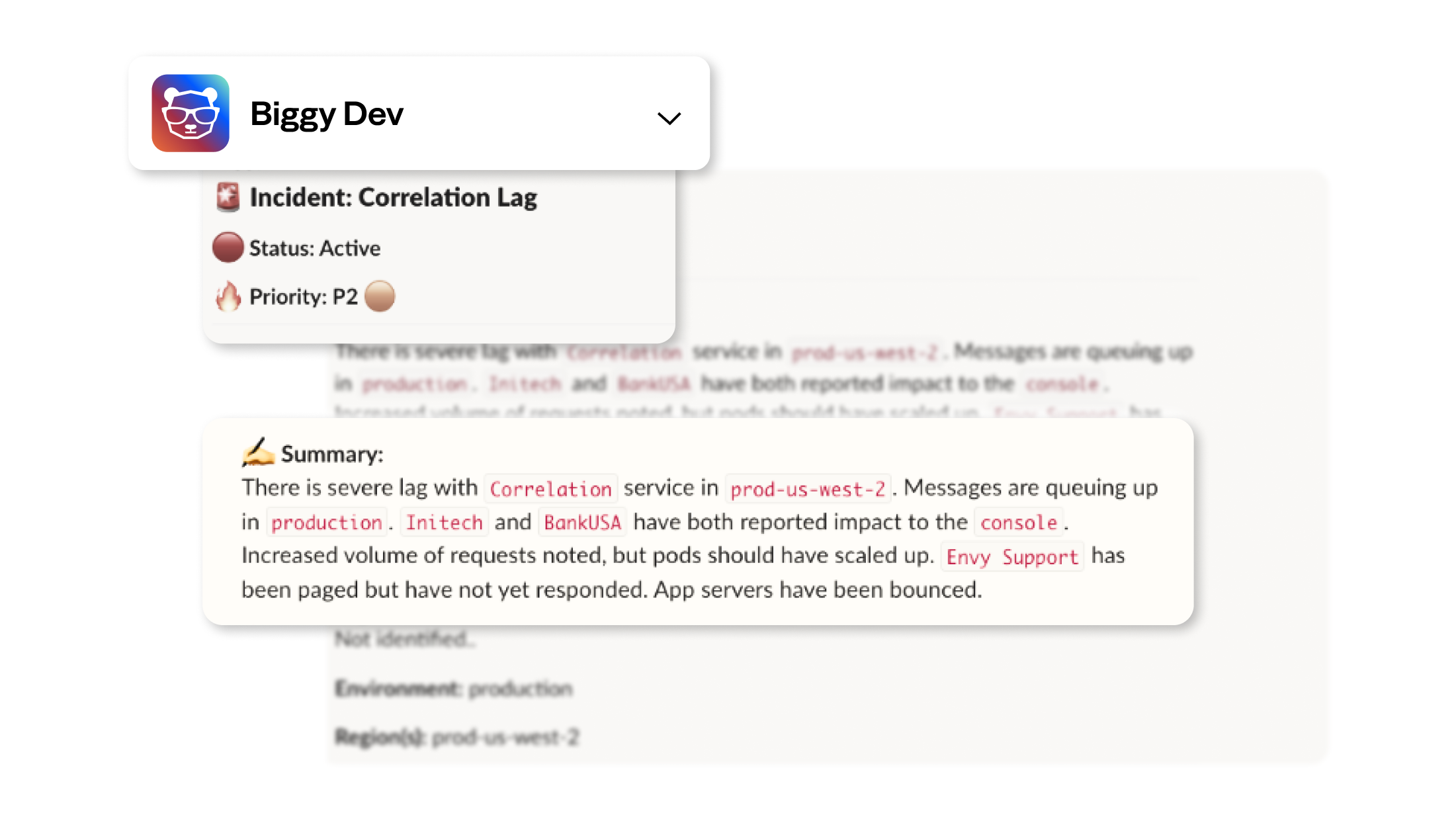
Task: Click the red Envy Support tag
Action: pos(1011,556)
